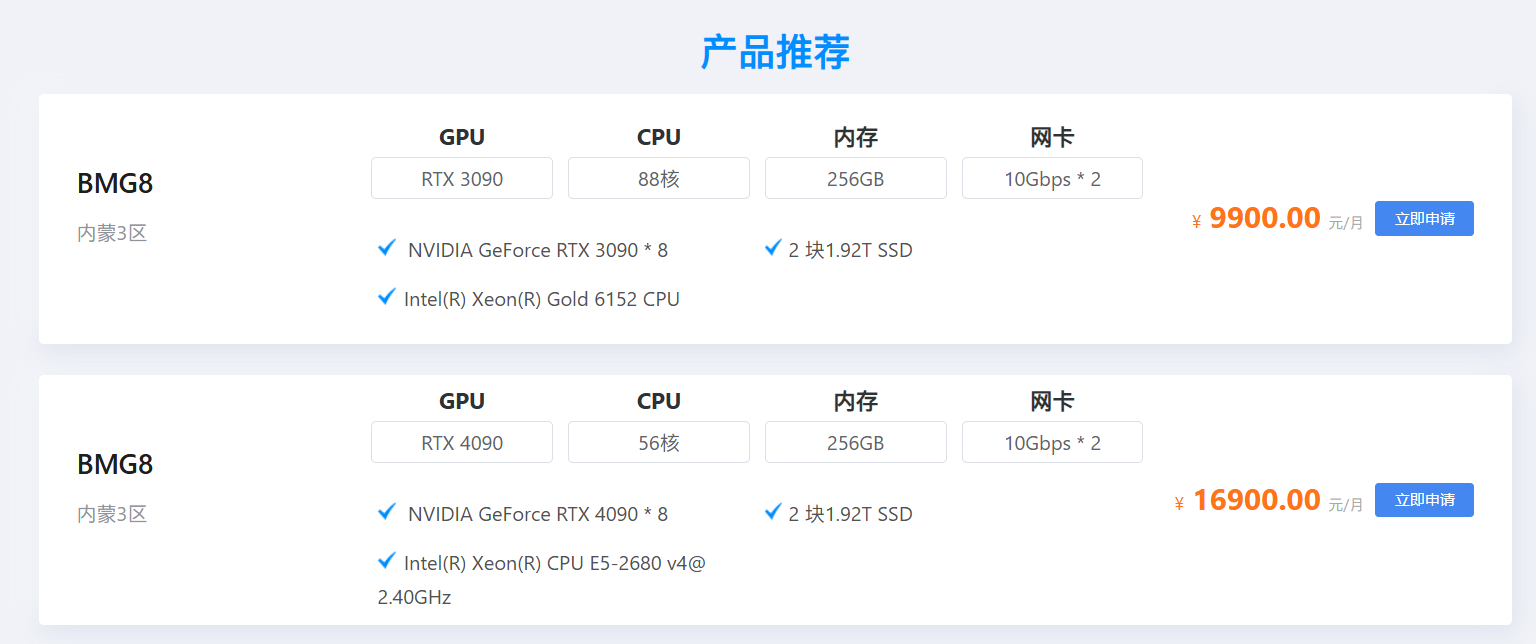Click the checkmark beside NVIDIA GeForce RTX 3090 * 8

click(387, 249)
